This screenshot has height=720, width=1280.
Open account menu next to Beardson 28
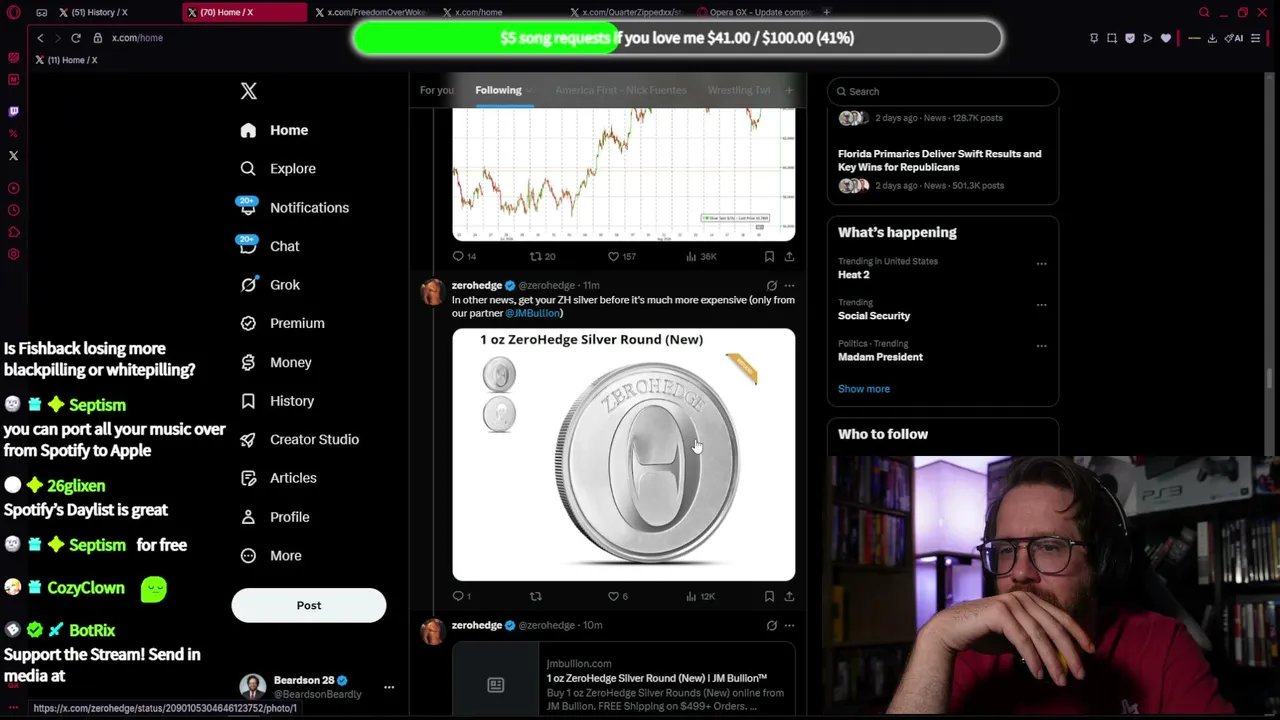389,687
